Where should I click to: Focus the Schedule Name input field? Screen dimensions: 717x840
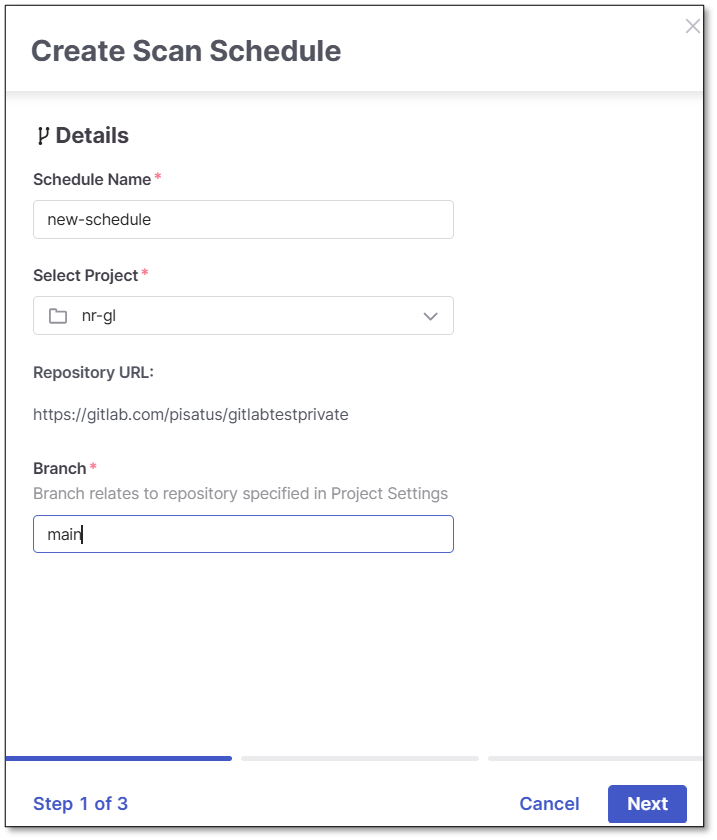(243, 220)
